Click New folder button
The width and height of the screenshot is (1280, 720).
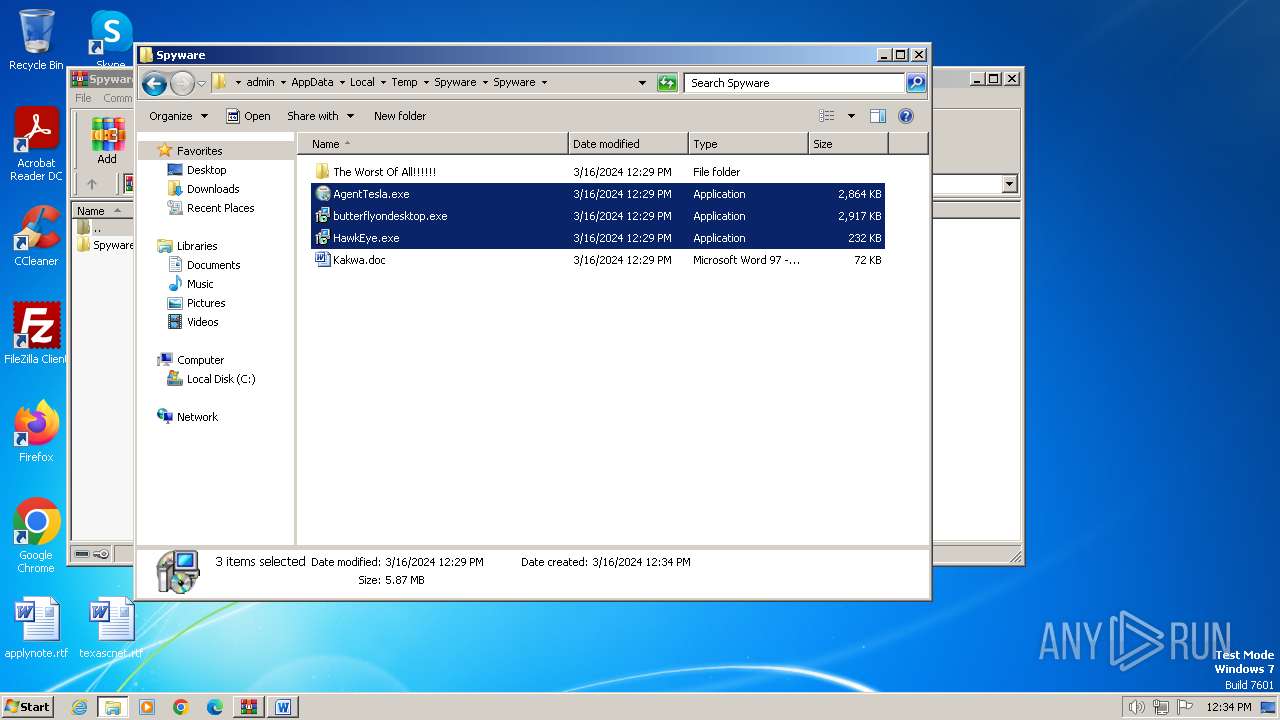[400, 116]
